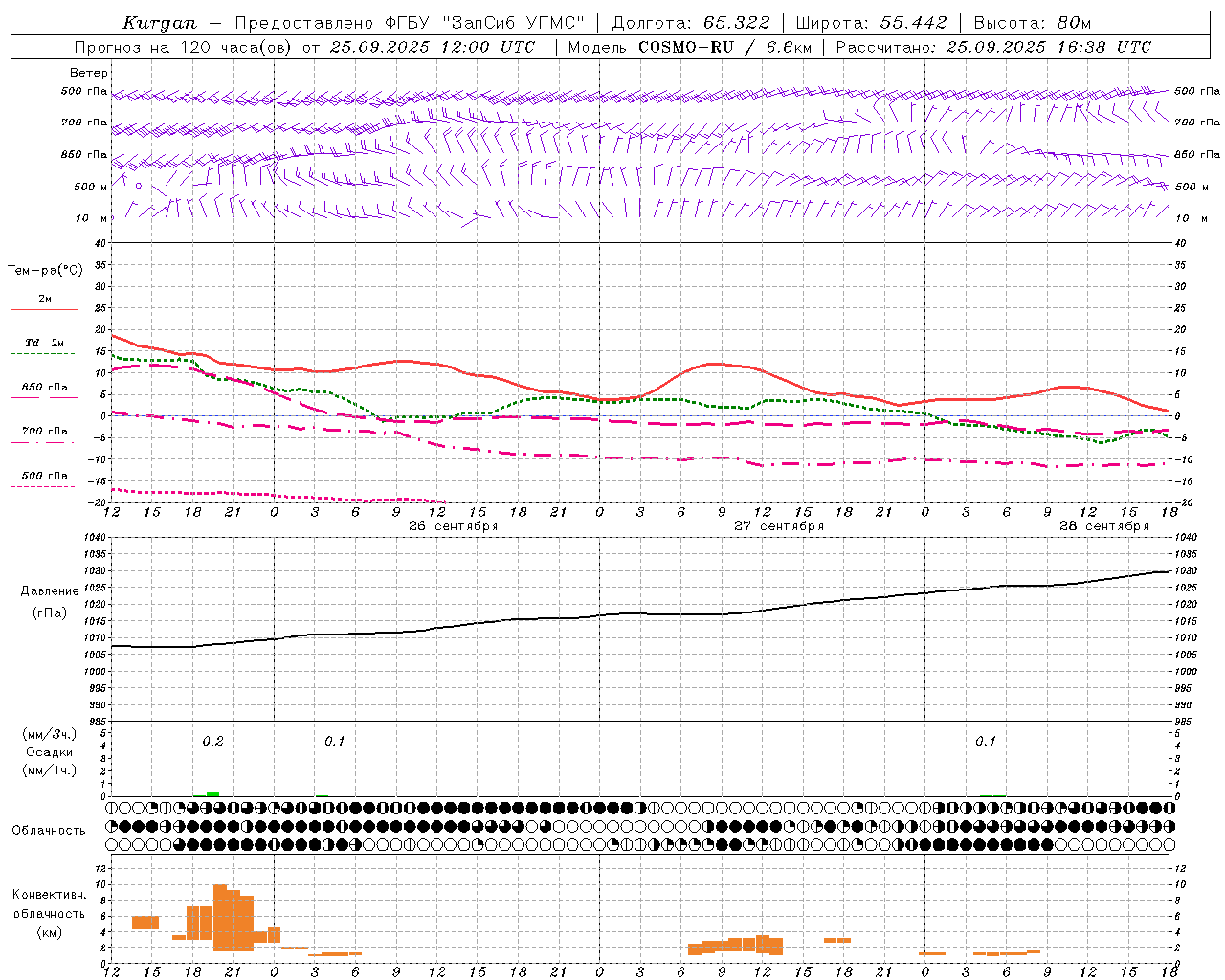Click the 'Тем-ра(°C)' panel label

[45, 271]
